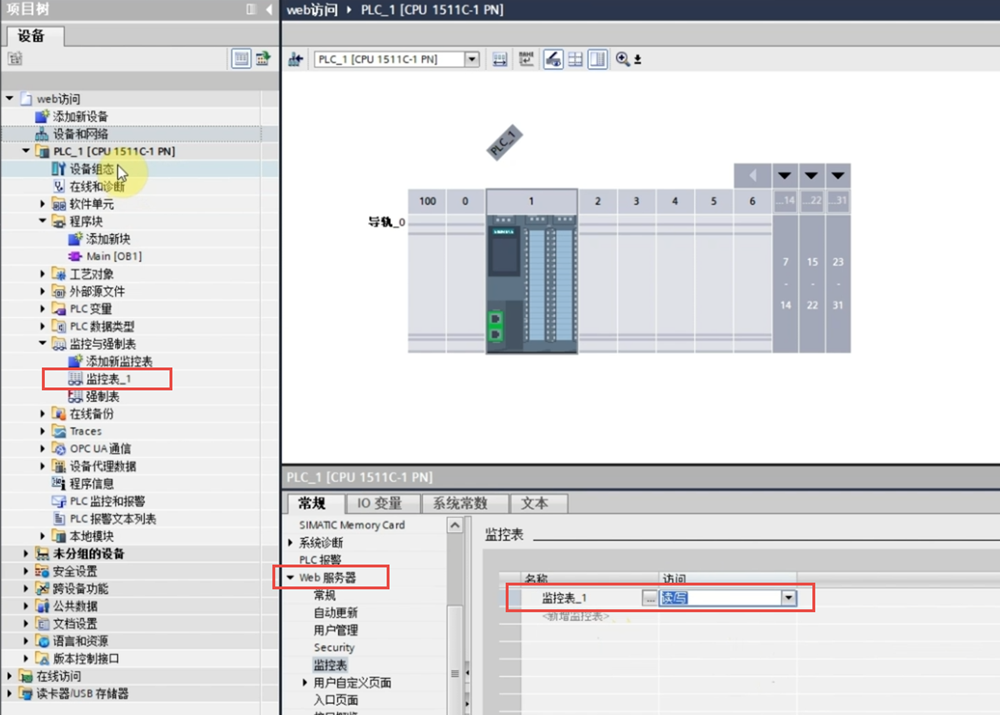Screen dimensions: 1000x715
Task: Toggle the highlighted view button in project tree toolbar
Action: [241, 59]
